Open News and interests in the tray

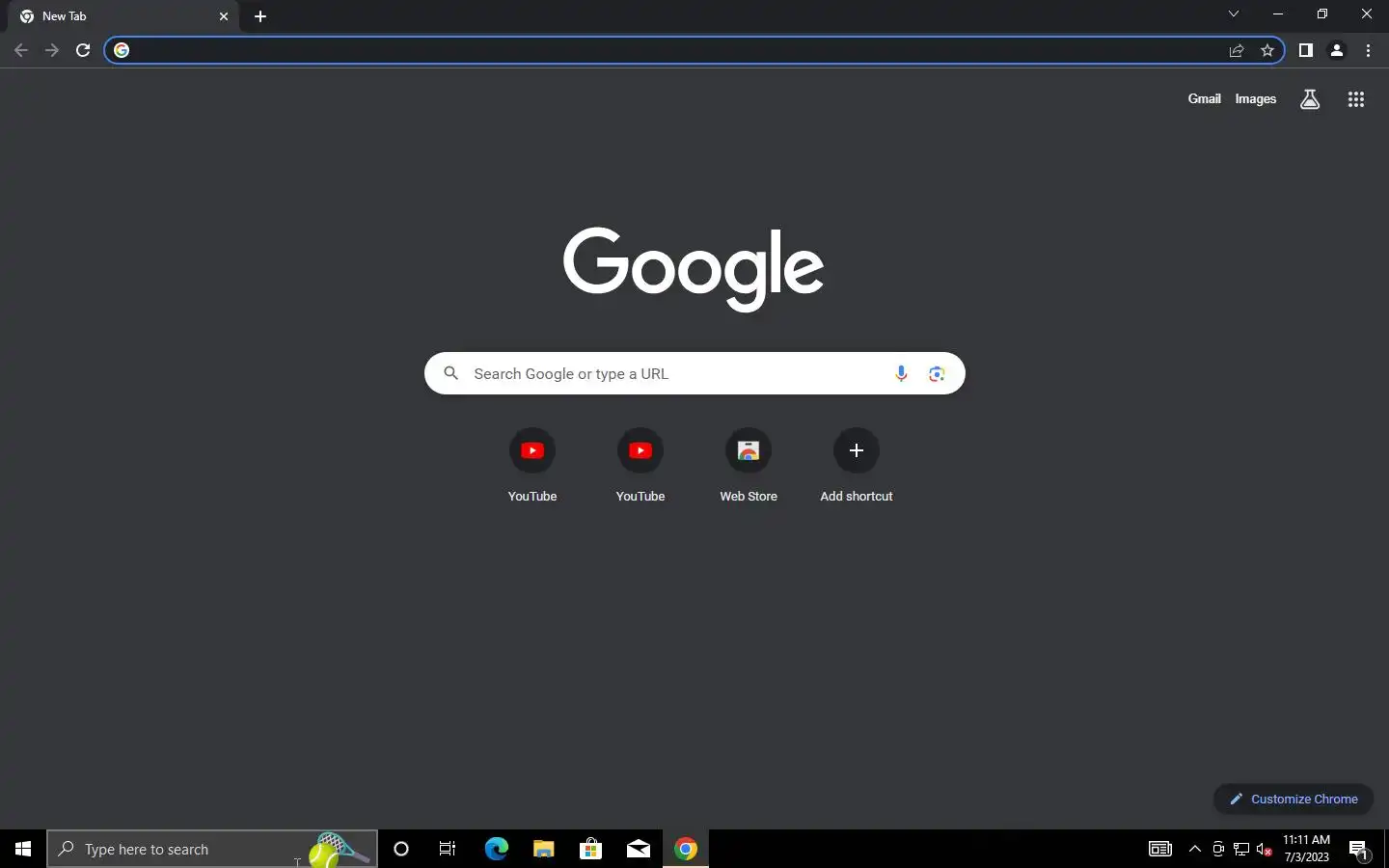(x=1159, y=849)
